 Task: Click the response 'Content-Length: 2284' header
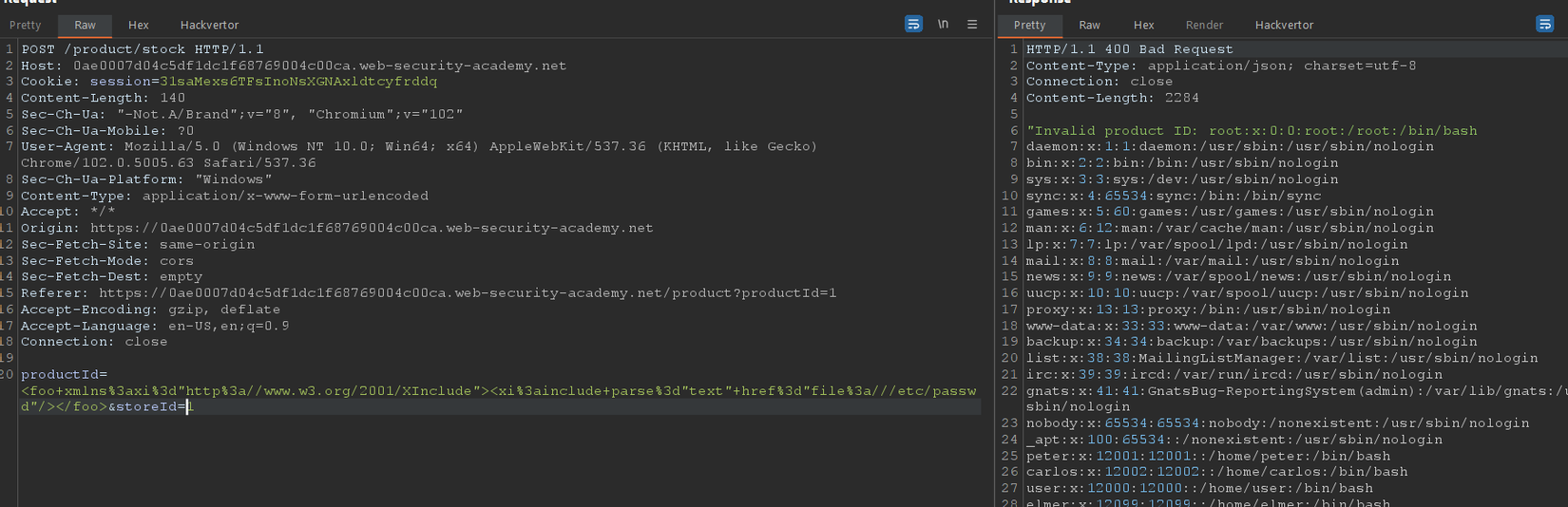1113,98
